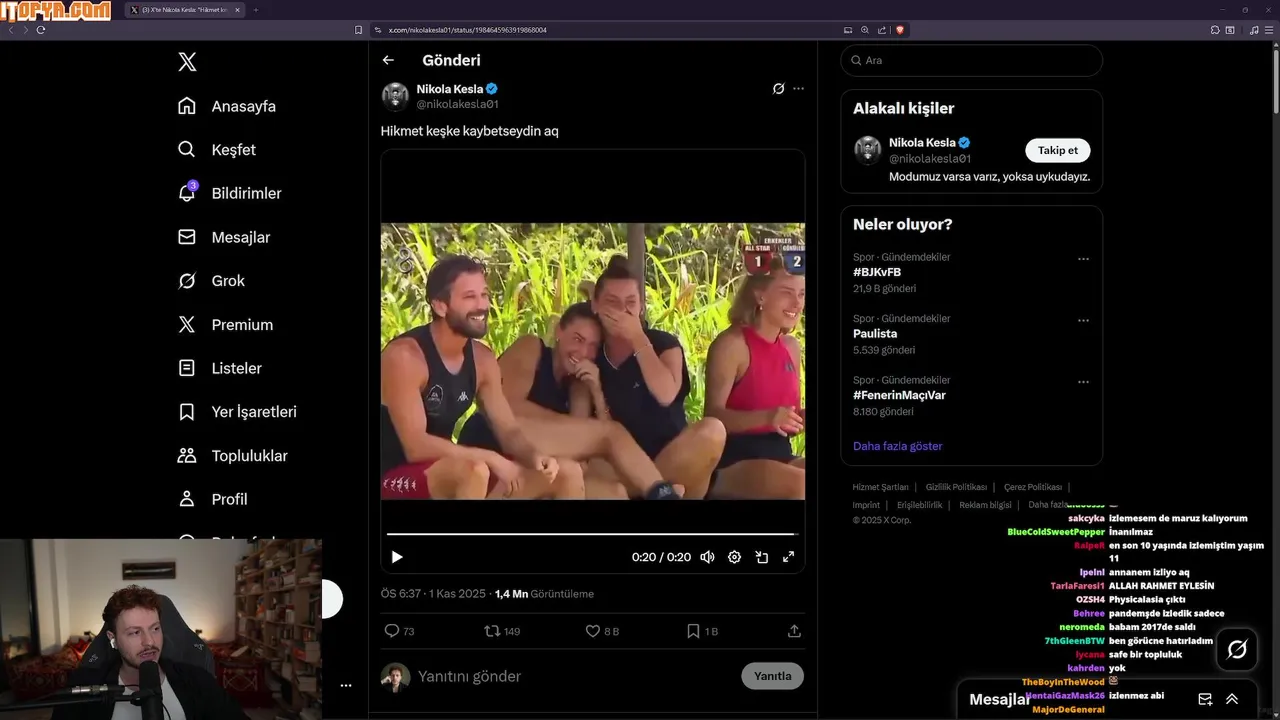Mute the video volume
The height and width of the screenshot is (720, 1280).
(707, 557)
